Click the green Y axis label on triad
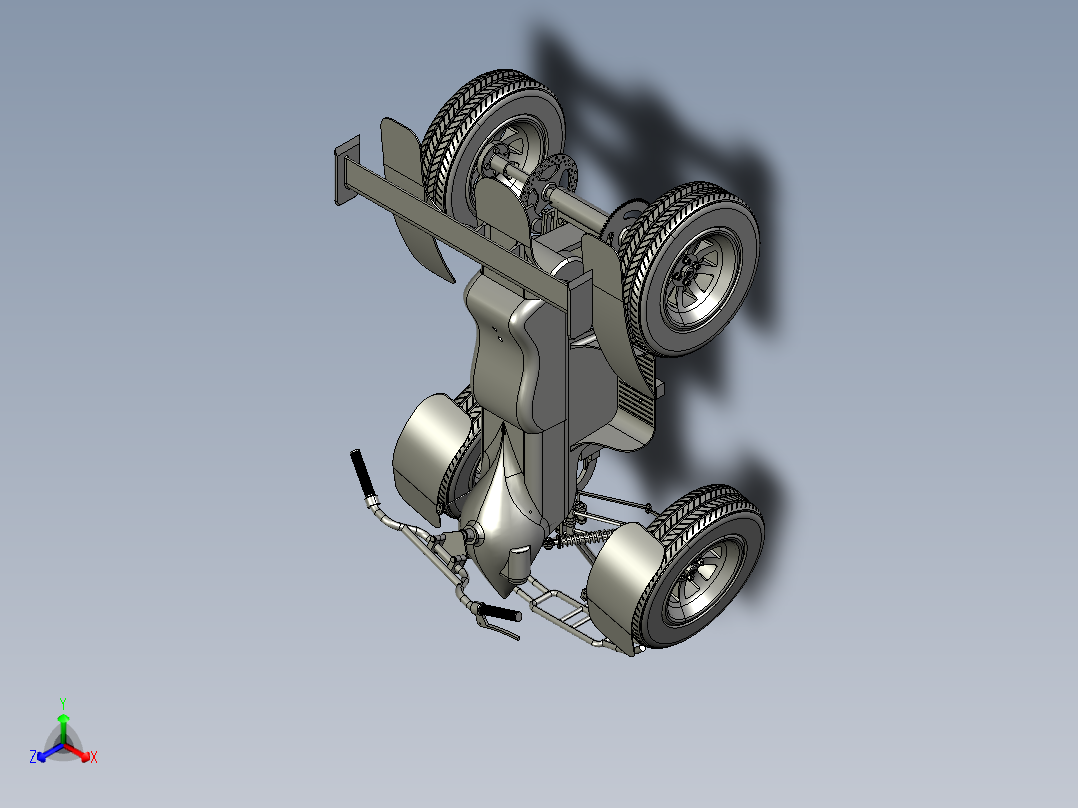 (63, 703)
